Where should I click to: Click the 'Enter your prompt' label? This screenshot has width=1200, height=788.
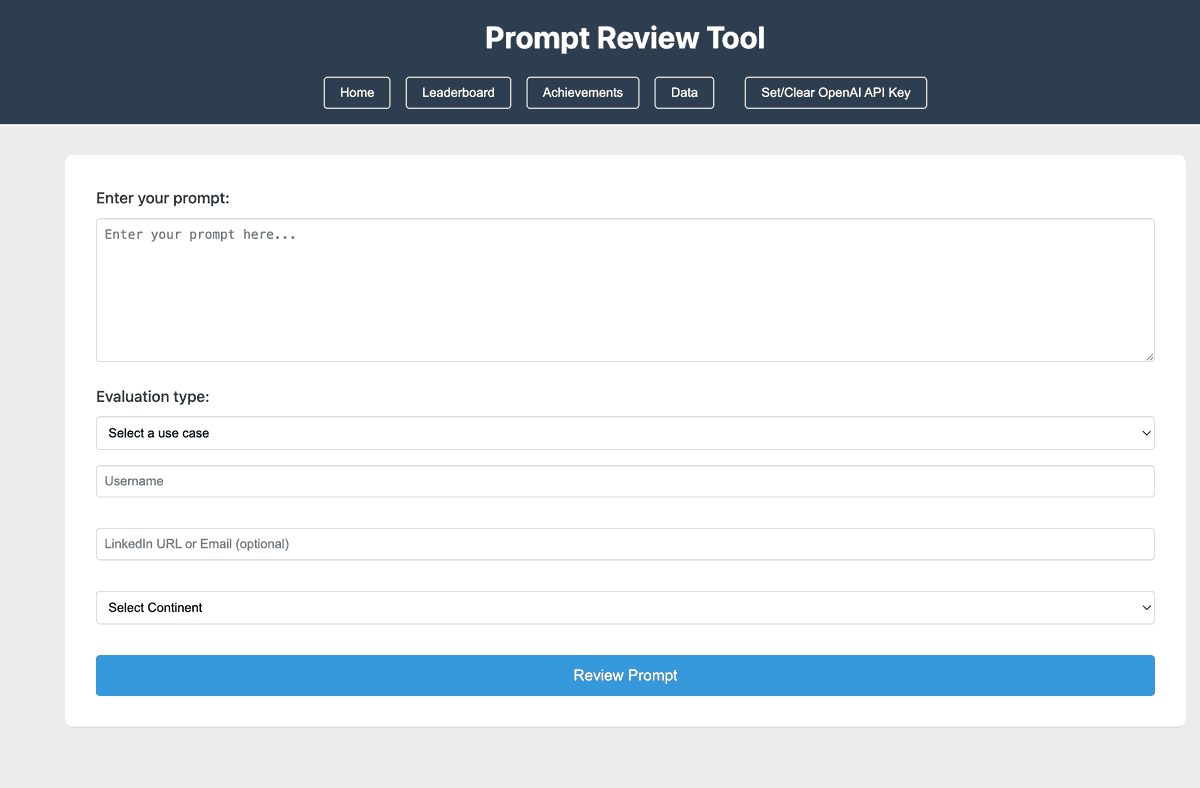coord(163,198)
